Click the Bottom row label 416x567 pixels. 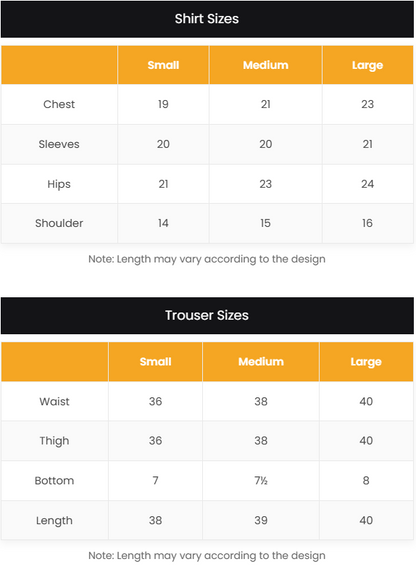pyautogui.click(x=54, y=481)
